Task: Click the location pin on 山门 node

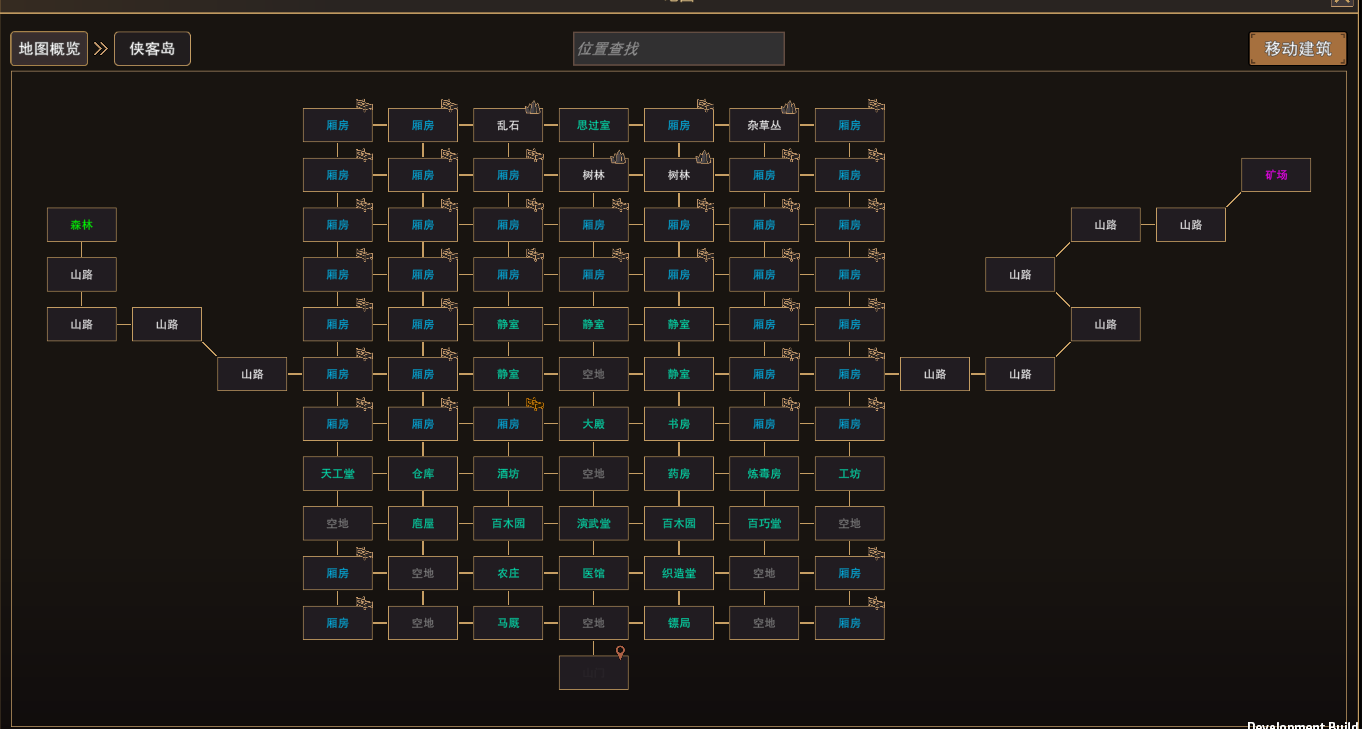Action: click(x=620, y=653)
